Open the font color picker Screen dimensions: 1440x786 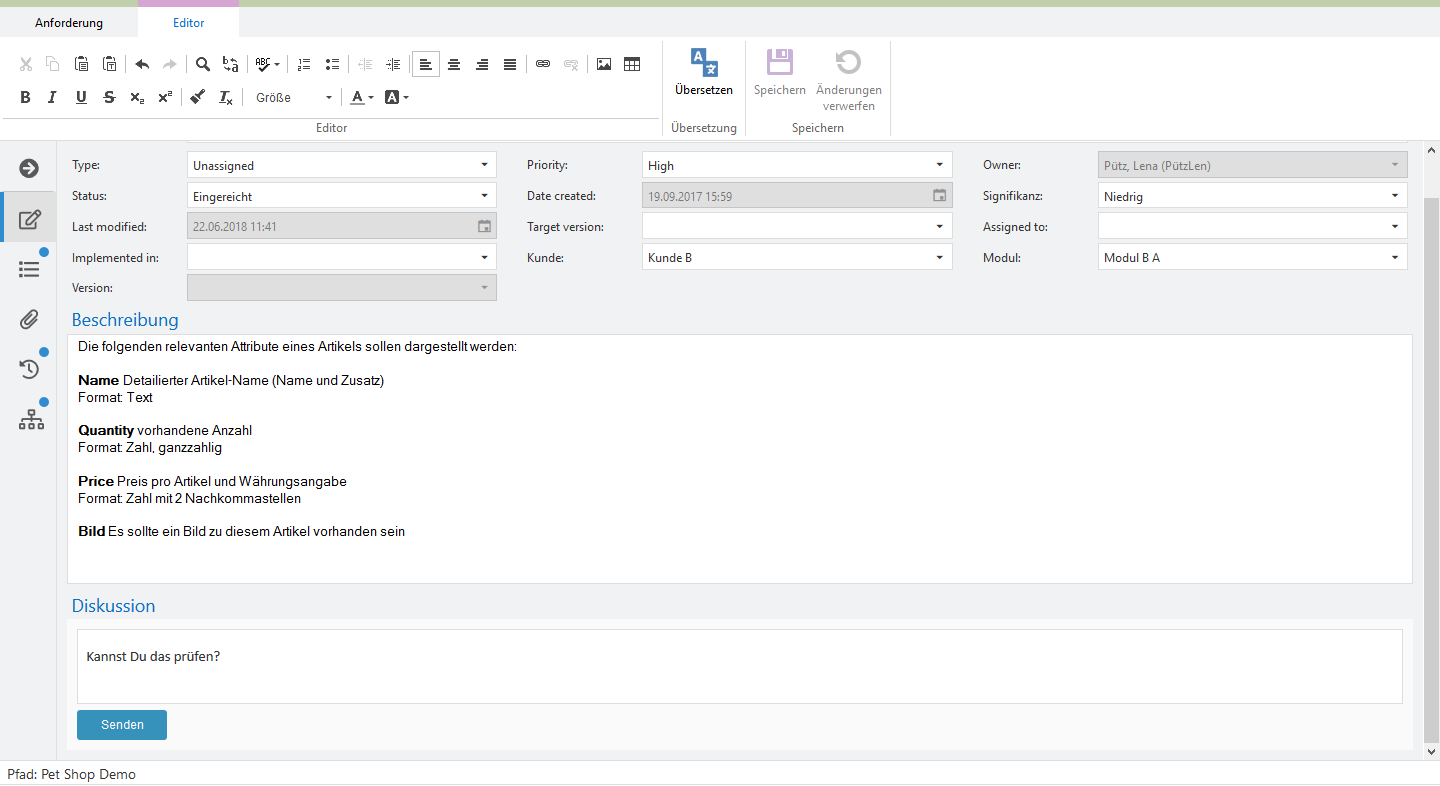tap(361, 97)
